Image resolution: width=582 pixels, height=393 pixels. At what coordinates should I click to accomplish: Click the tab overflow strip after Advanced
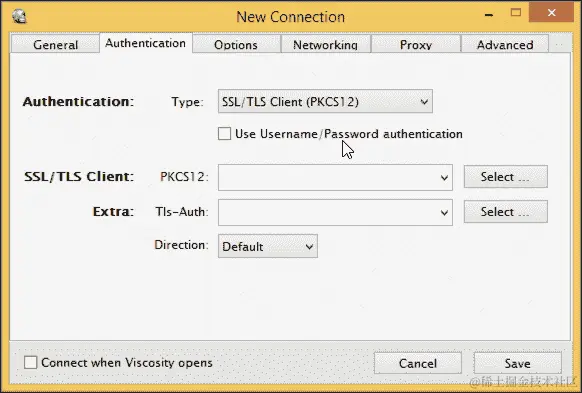(x=560, y=44)
